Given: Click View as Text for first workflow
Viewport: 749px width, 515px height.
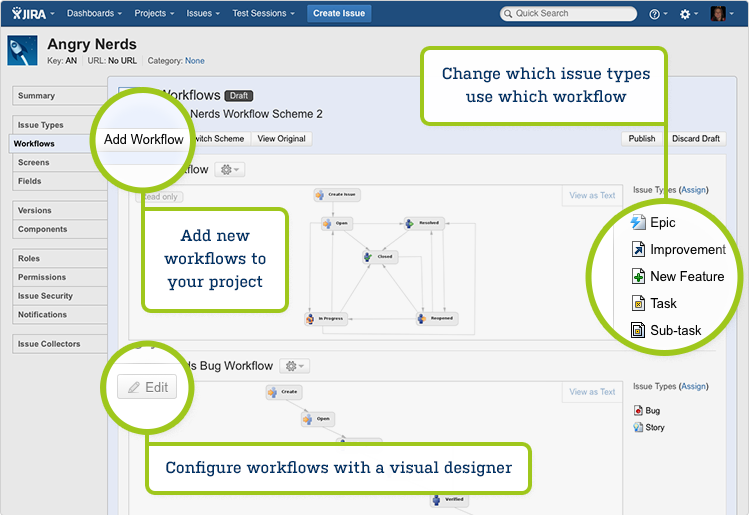Looking at the screenshot, I should coord(592,195).
